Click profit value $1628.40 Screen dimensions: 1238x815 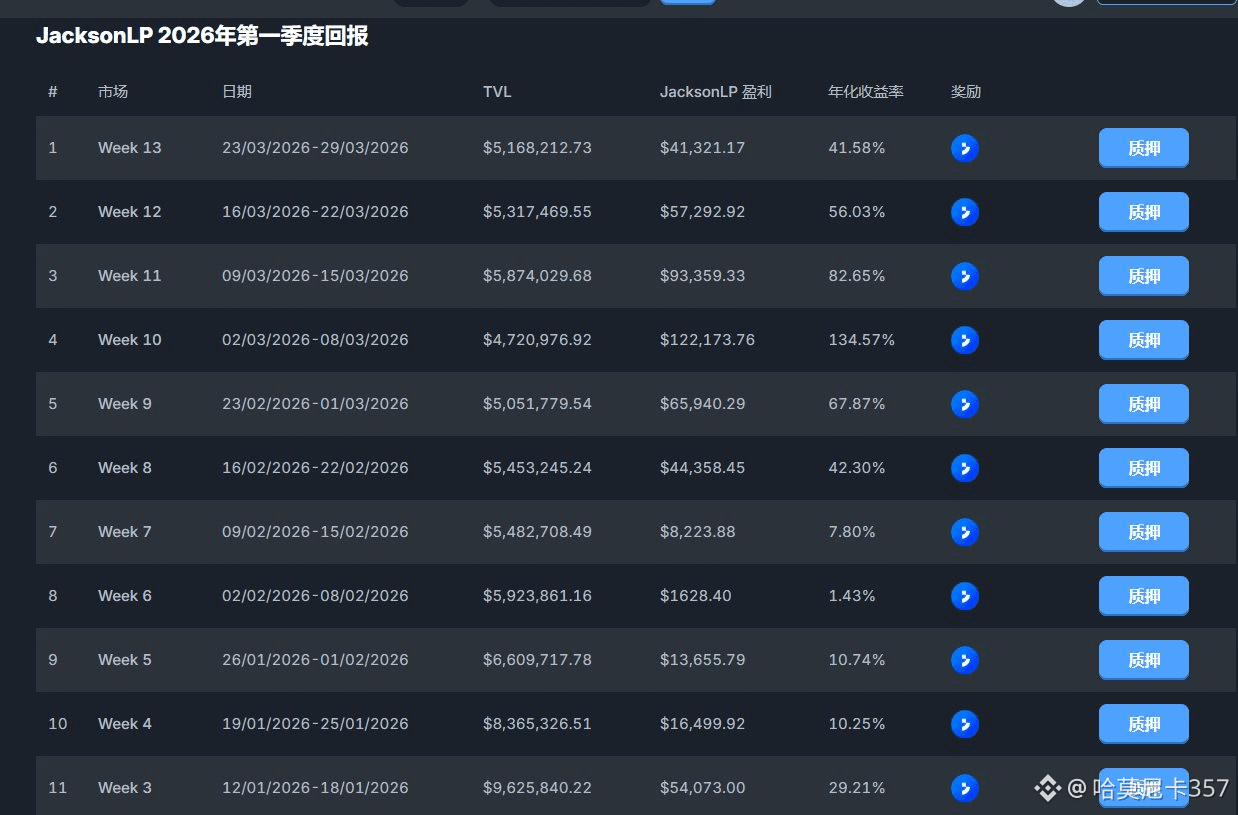pyautogui.click(x=696, y=596)
